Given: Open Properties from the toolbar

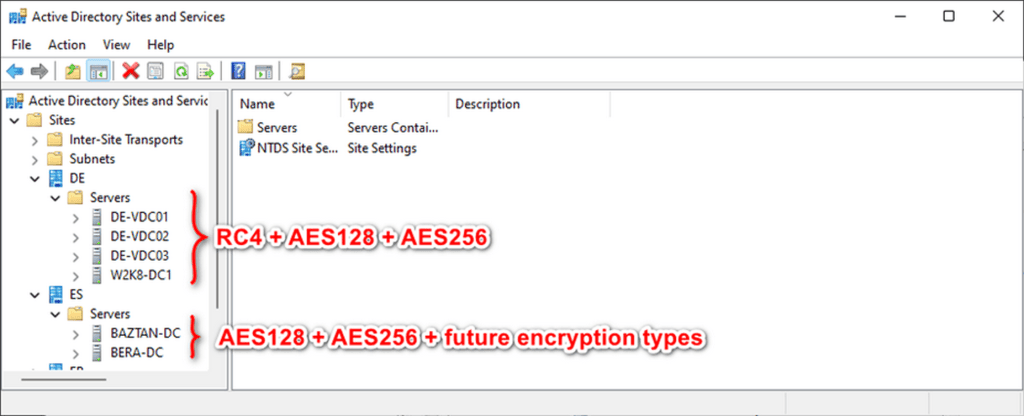Looking at the screenshot, I should pos(155,71).
